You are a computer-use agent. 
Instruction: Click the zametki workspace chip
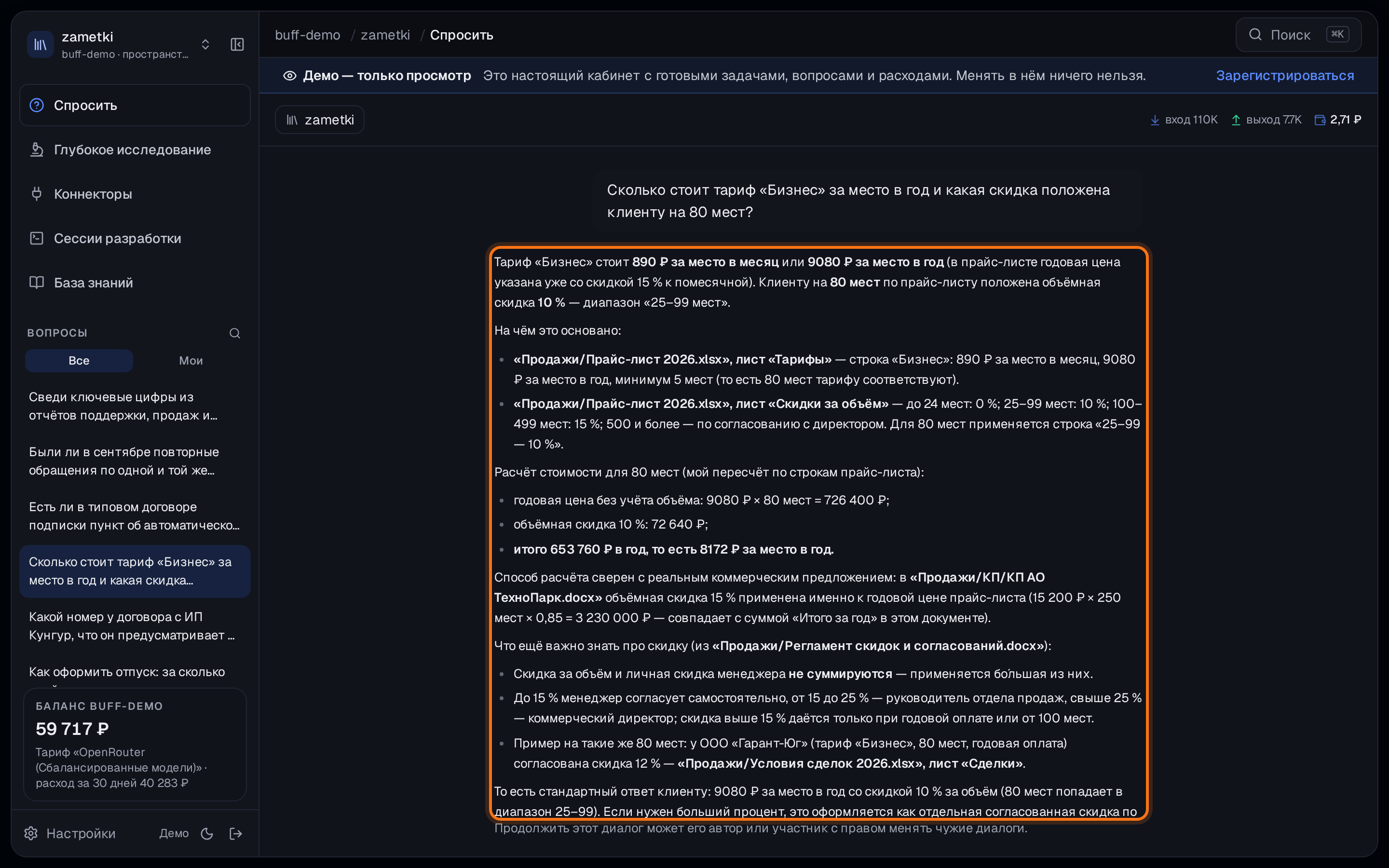pyautogui.click(x=320, y=120)
